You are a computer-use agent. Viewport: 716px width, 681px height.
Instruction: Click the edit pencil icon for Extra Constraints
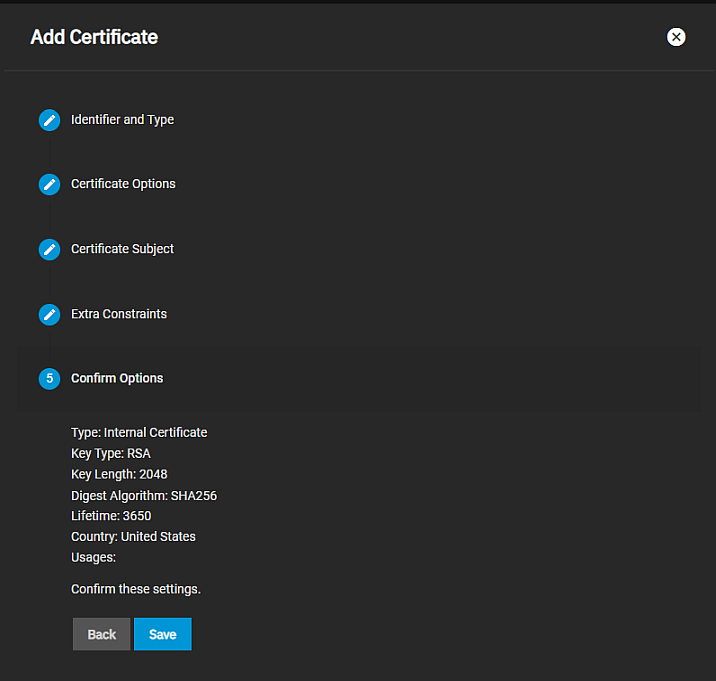pyautogui.click(x=49, y=315)
